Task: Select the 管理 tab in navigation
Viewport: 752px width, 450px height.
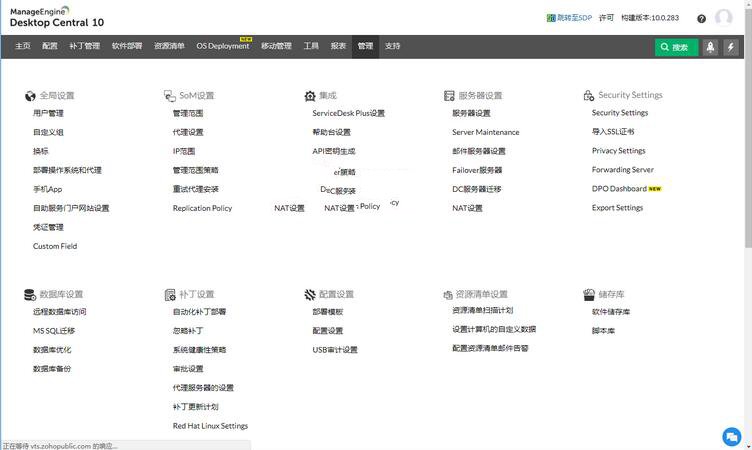Action: 365,46
